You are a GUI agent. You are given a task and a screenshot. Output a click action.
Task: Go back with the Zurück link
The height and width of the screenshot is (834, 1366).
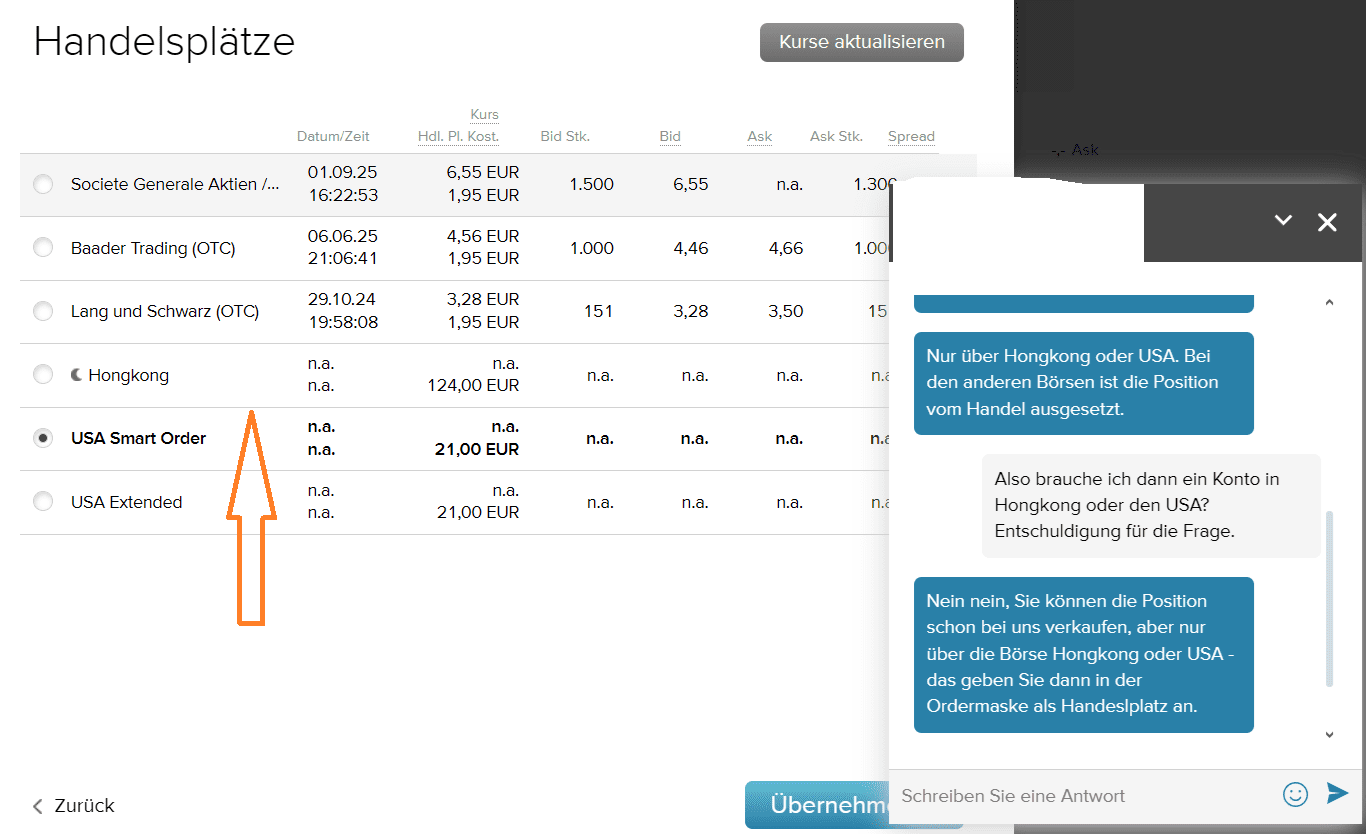pyautogui.click(x=73, y=805)
